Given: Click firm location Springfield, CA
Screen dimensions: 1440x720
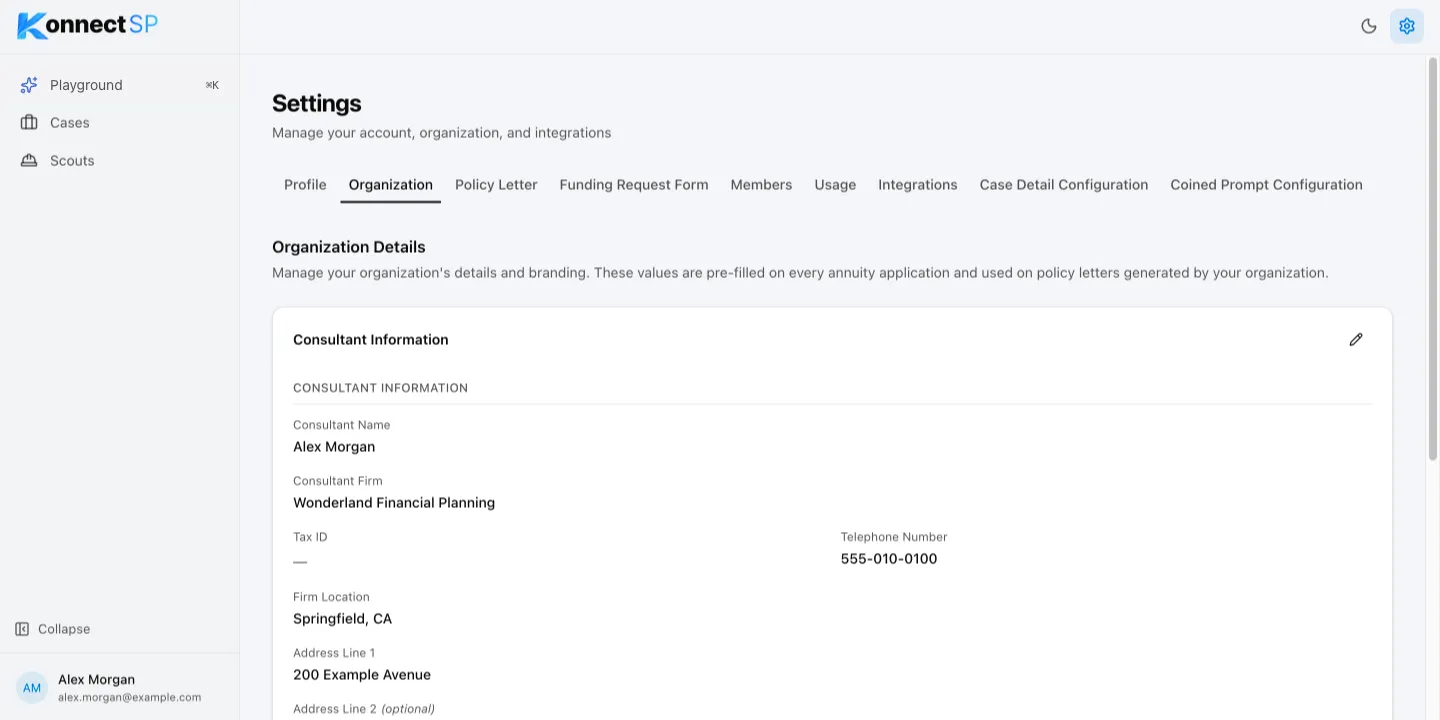Looking at the screenshot, I should (342, 619).
